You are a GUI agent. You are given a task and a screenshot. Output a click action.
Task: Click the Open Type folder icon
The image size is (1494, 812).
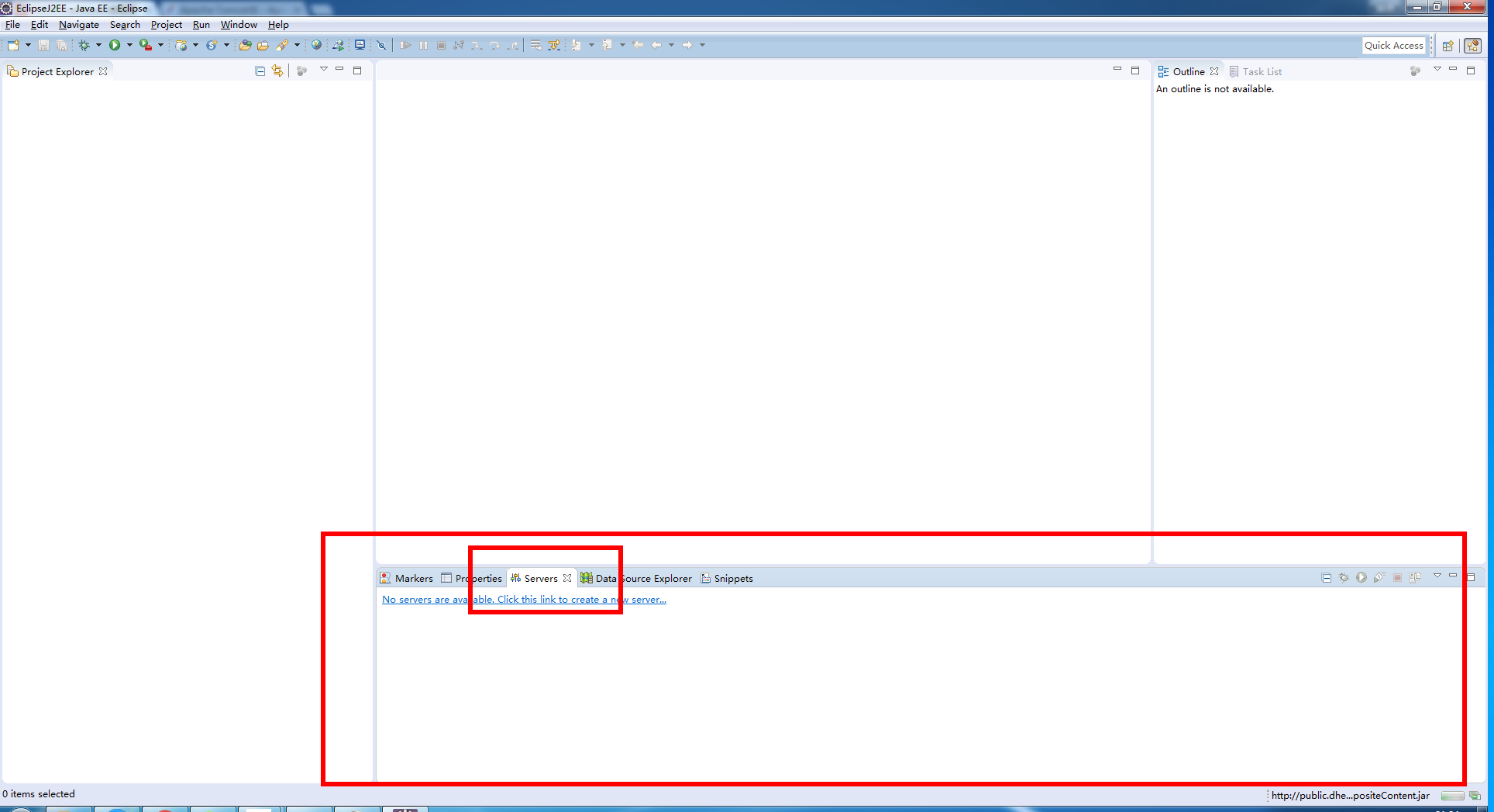[x=245, y=45]
